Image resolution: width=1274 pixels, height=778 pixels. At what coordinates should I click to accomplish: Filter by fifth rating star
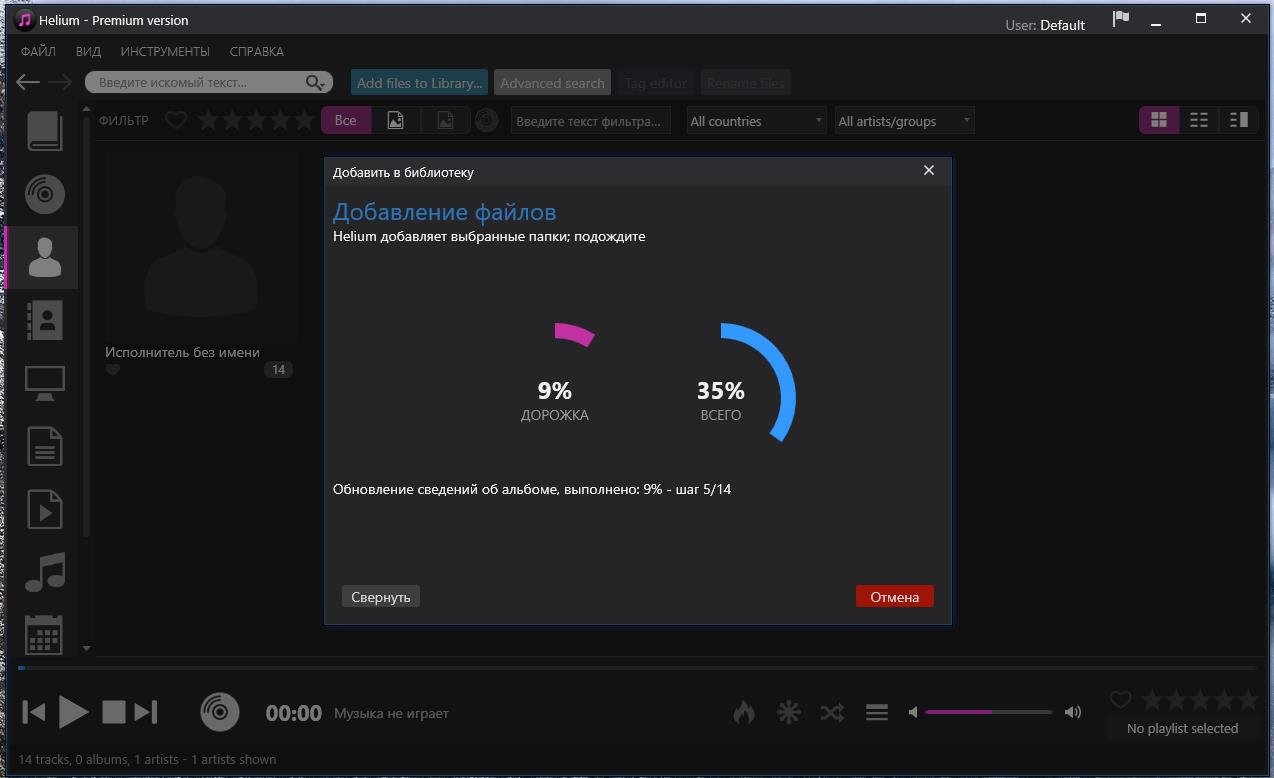tap(304, 120)
